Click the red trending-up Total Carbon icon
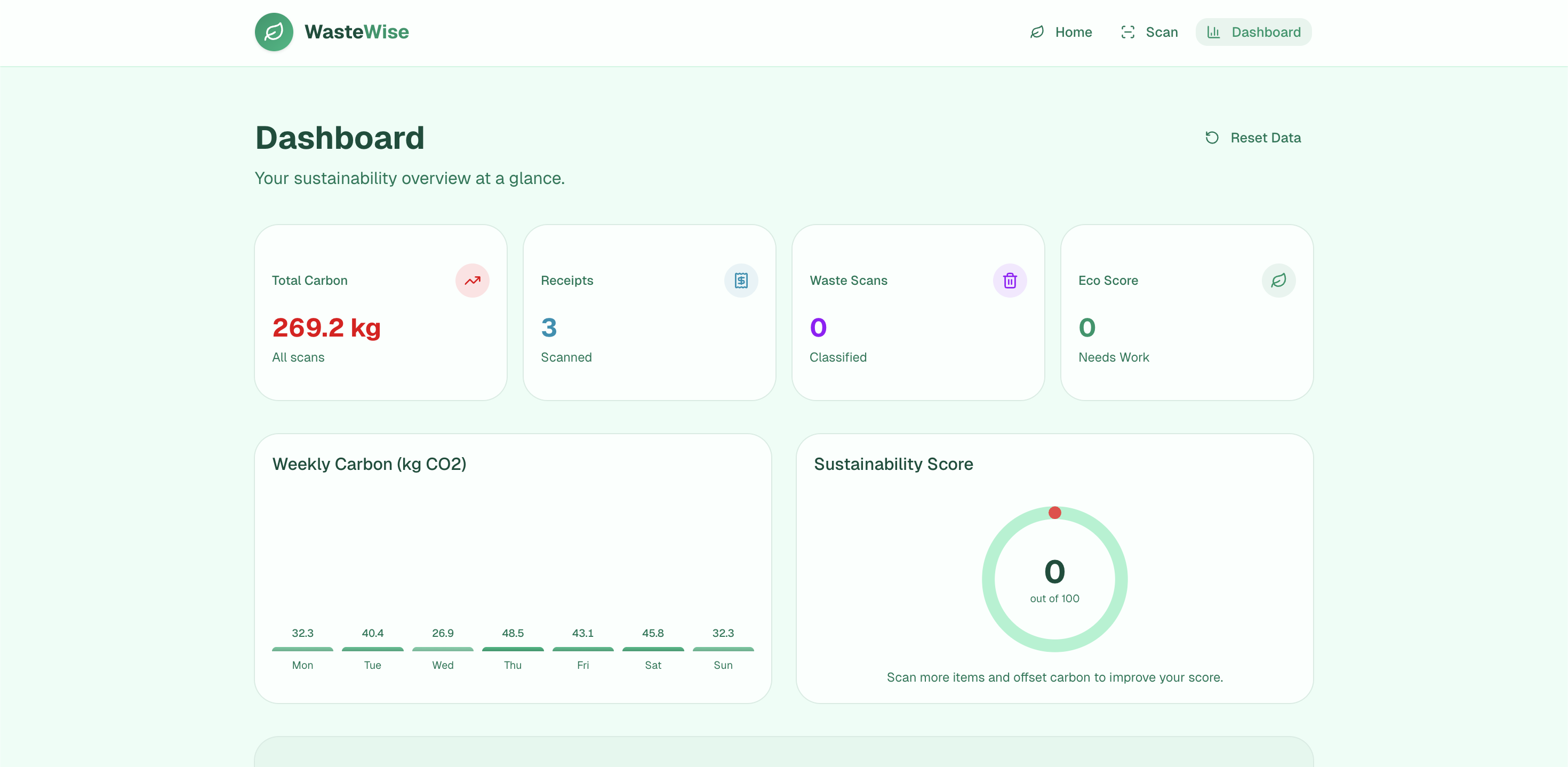This screenshot has height=767, width=1568. 473,281
